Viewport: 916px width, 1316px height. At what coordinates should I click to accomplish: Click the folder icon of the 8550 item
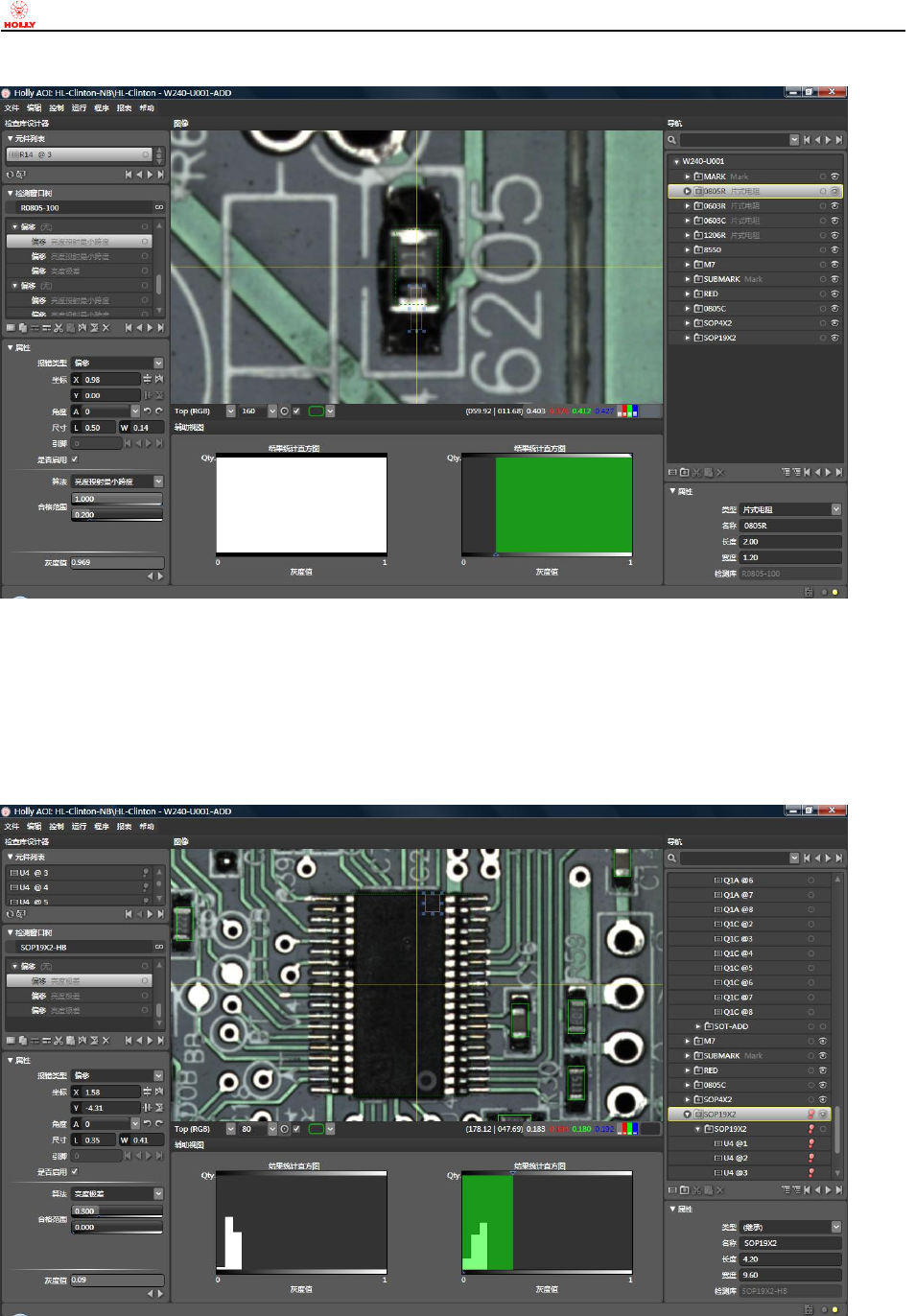coord(698,249)
